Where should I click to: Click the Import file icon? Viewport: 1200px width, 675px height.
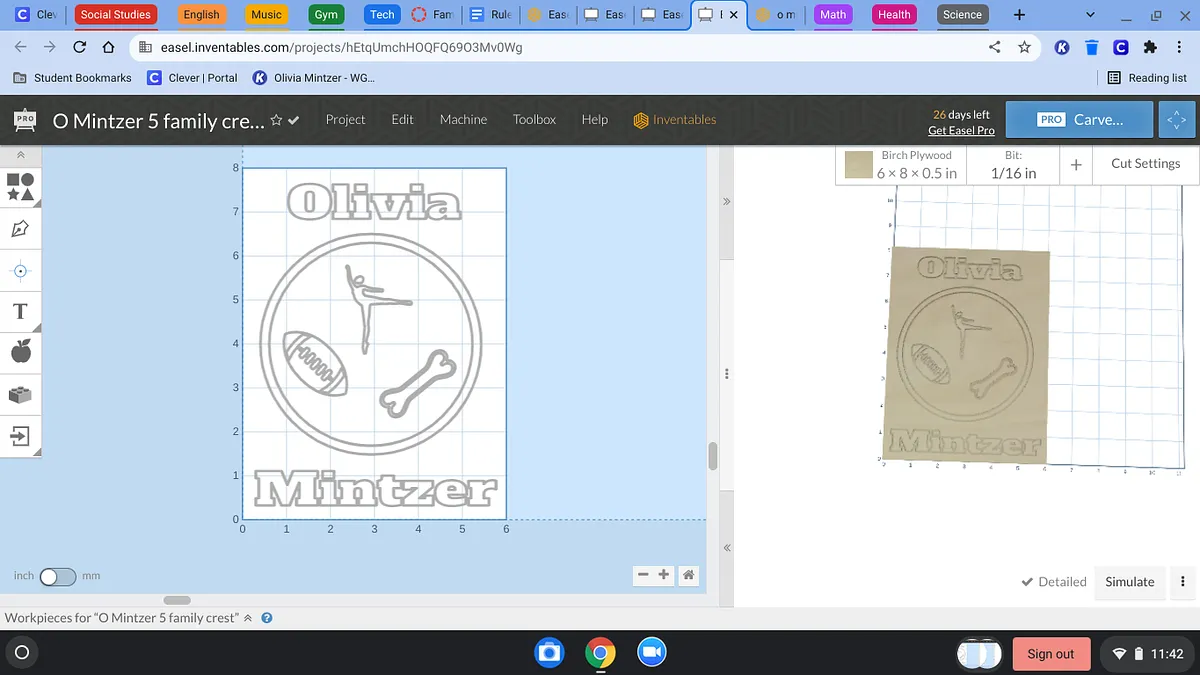[x=20, y=436]
